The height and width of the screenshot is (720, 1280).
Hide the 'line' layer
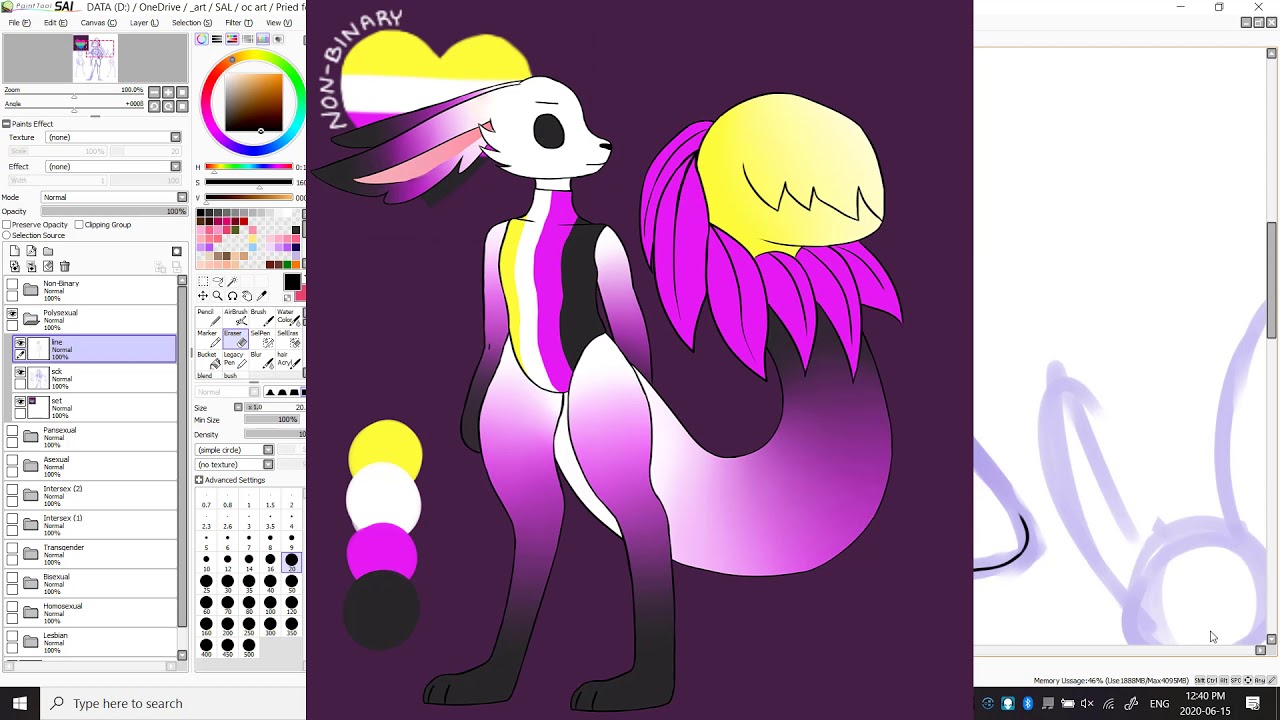20,343
